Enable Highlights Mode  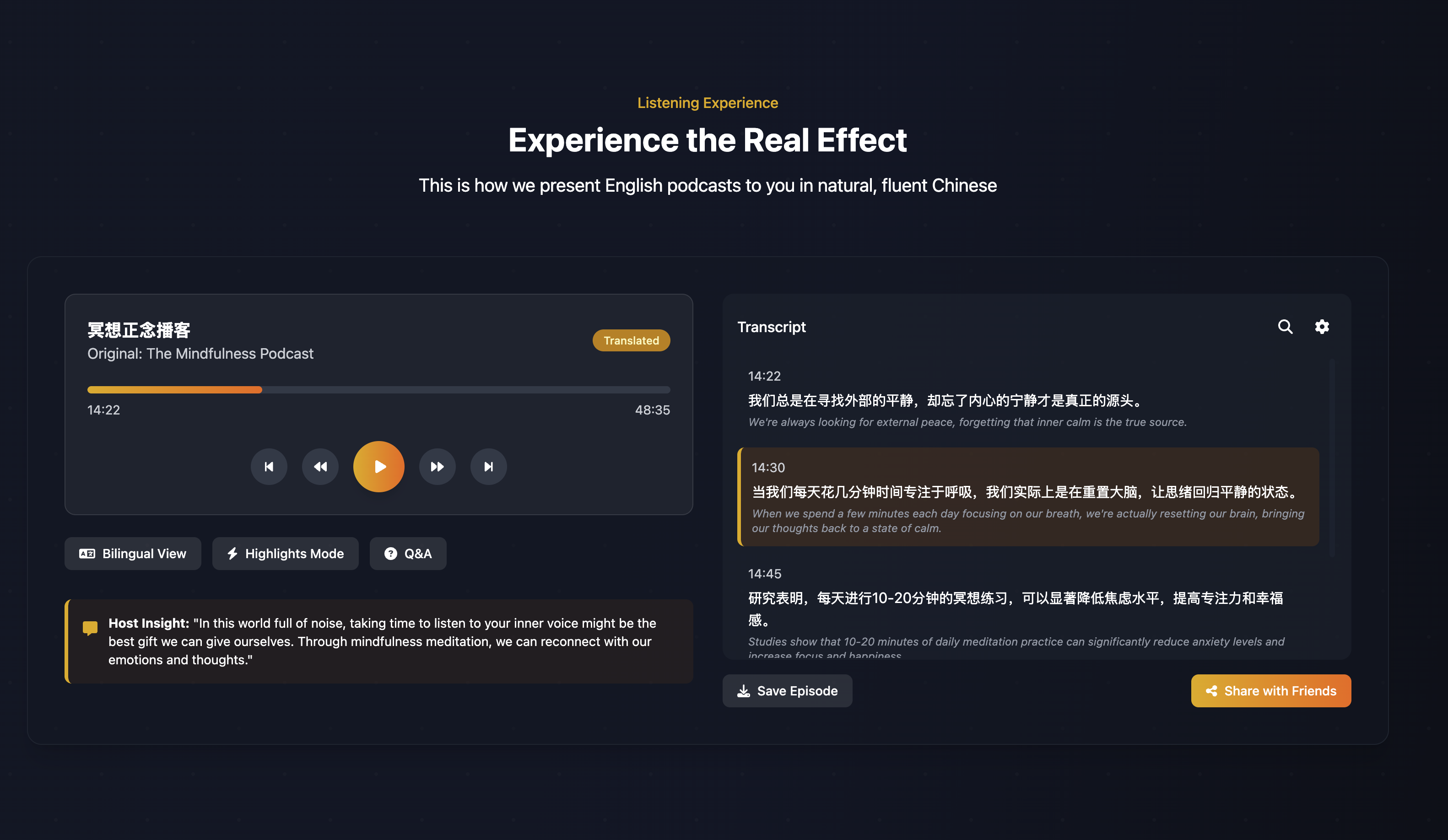click(285, 553)
